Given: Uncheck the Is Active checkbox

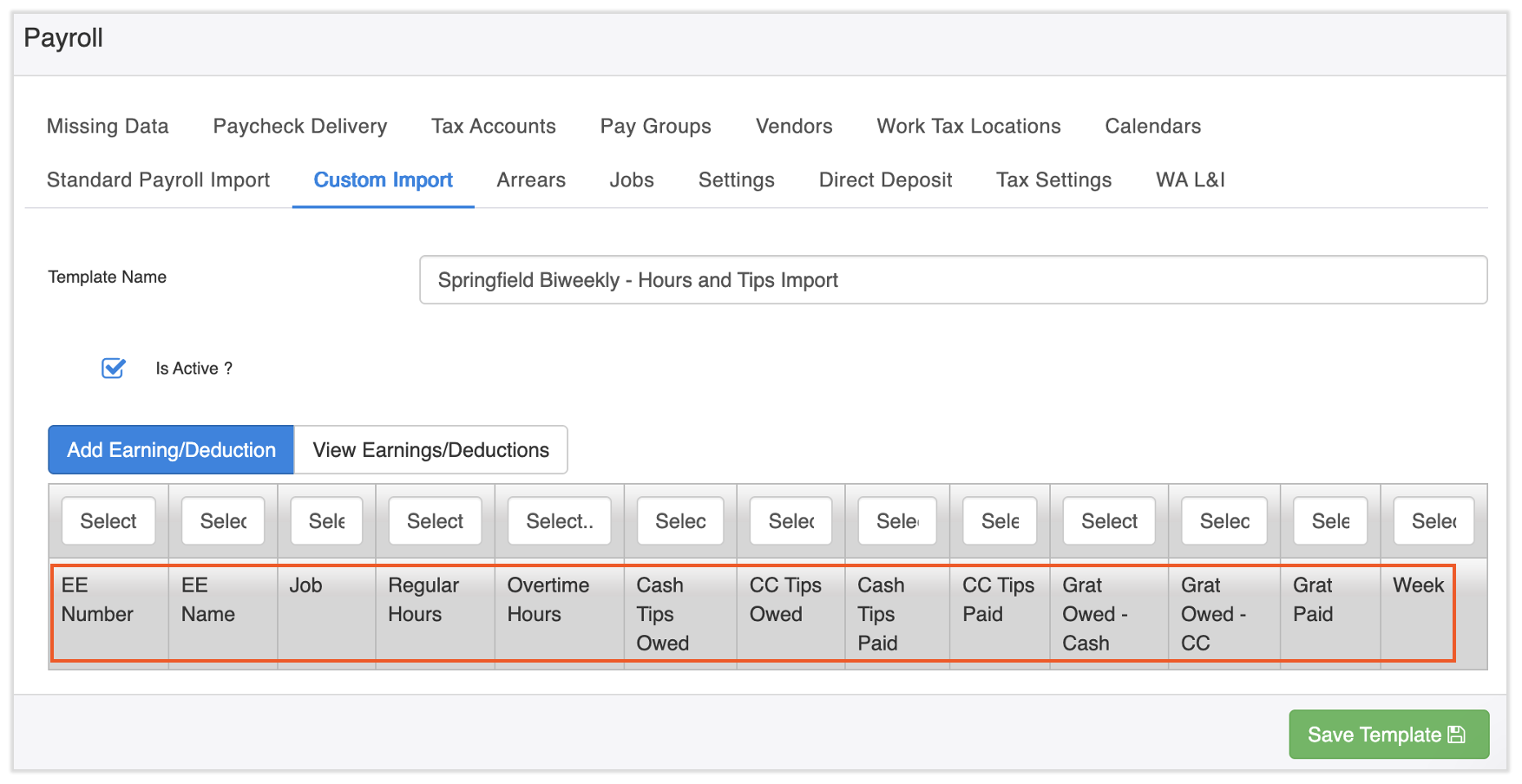Looking at the screenshot, I should click(114, 369).
